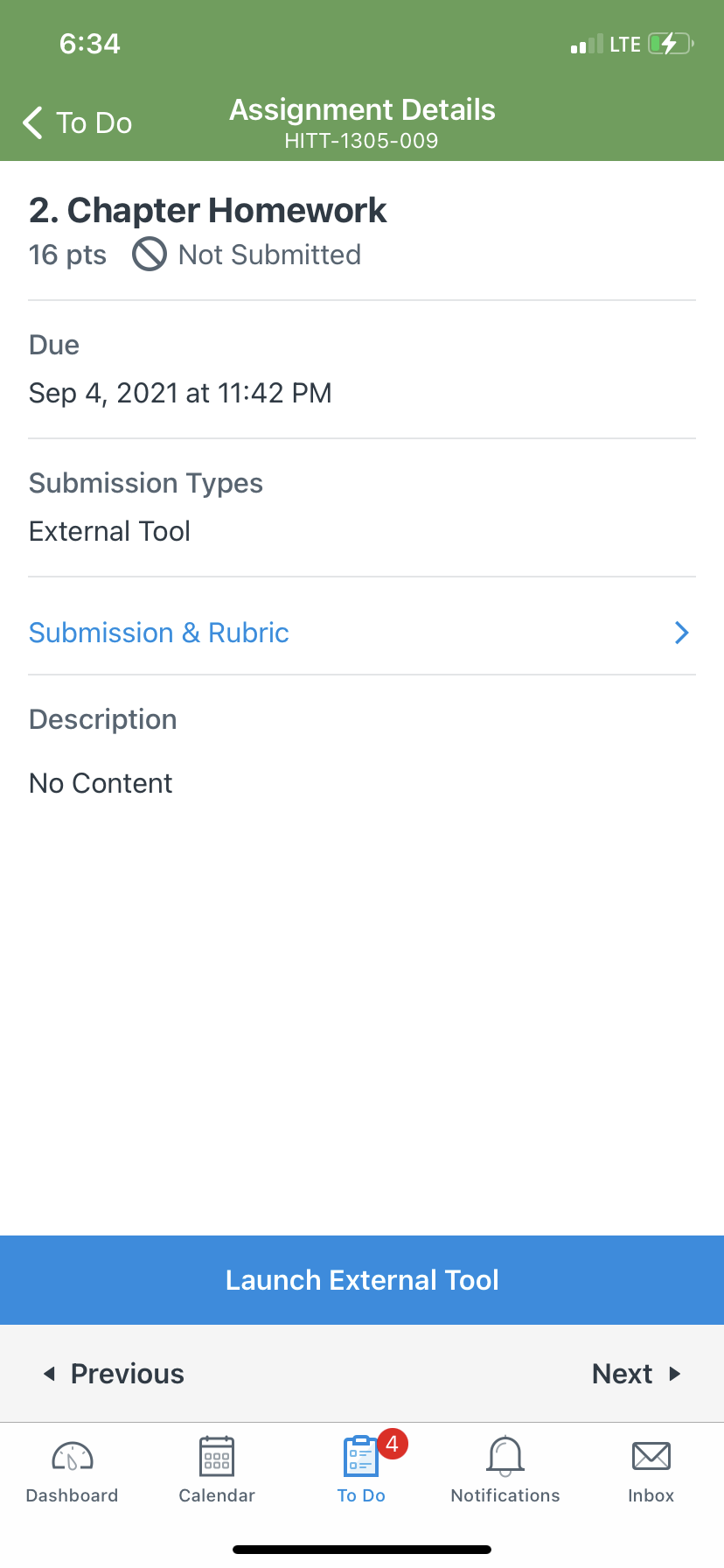724x1568 pixels.
Task: Return to To Do list
Action: tap(77, 123)
